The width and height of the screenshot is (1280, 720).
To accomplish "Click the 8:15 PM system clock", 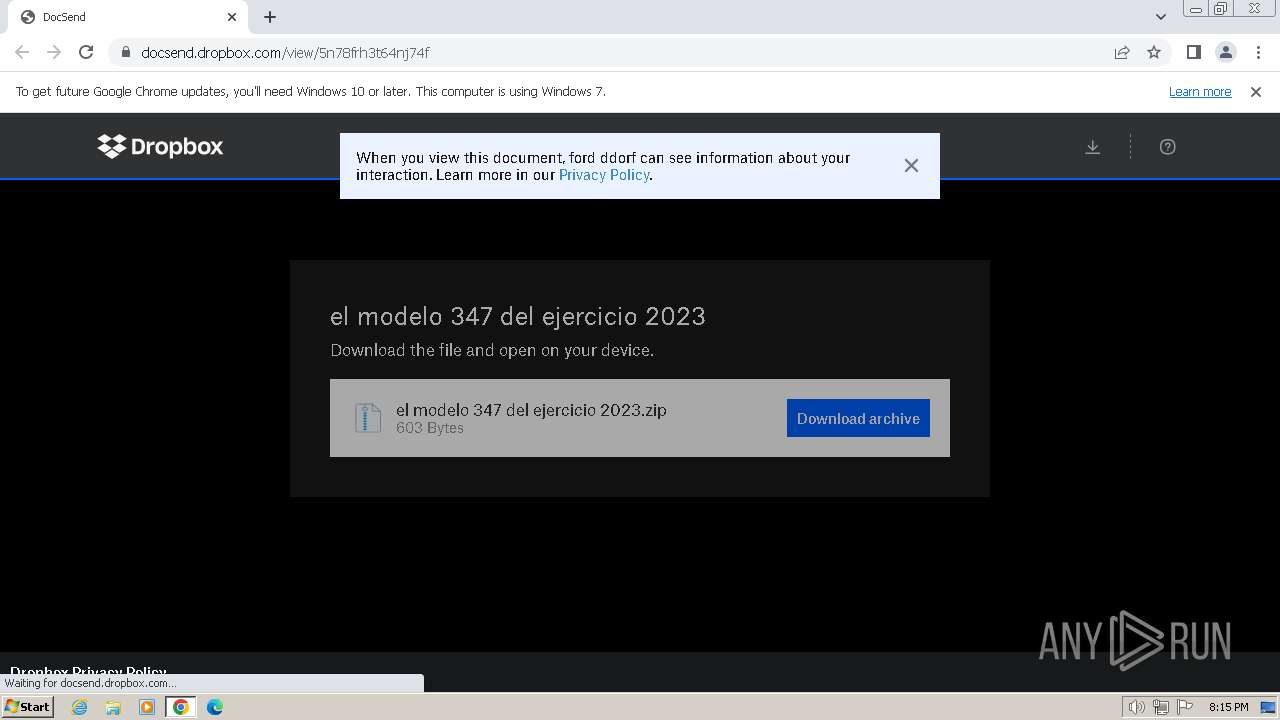I will pos(1228,707).
